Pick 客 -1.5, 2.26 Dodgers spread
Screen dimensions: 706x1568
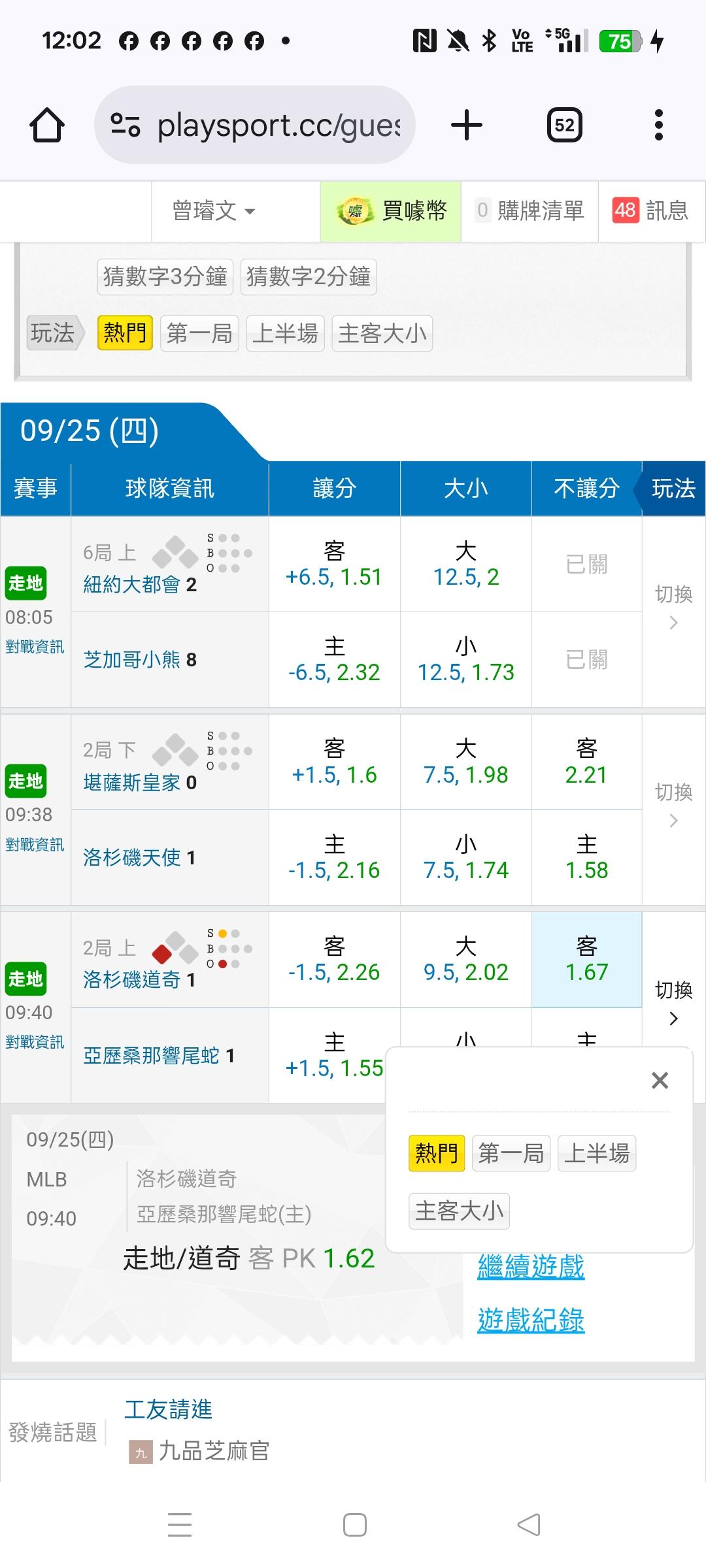coord(334,960)
